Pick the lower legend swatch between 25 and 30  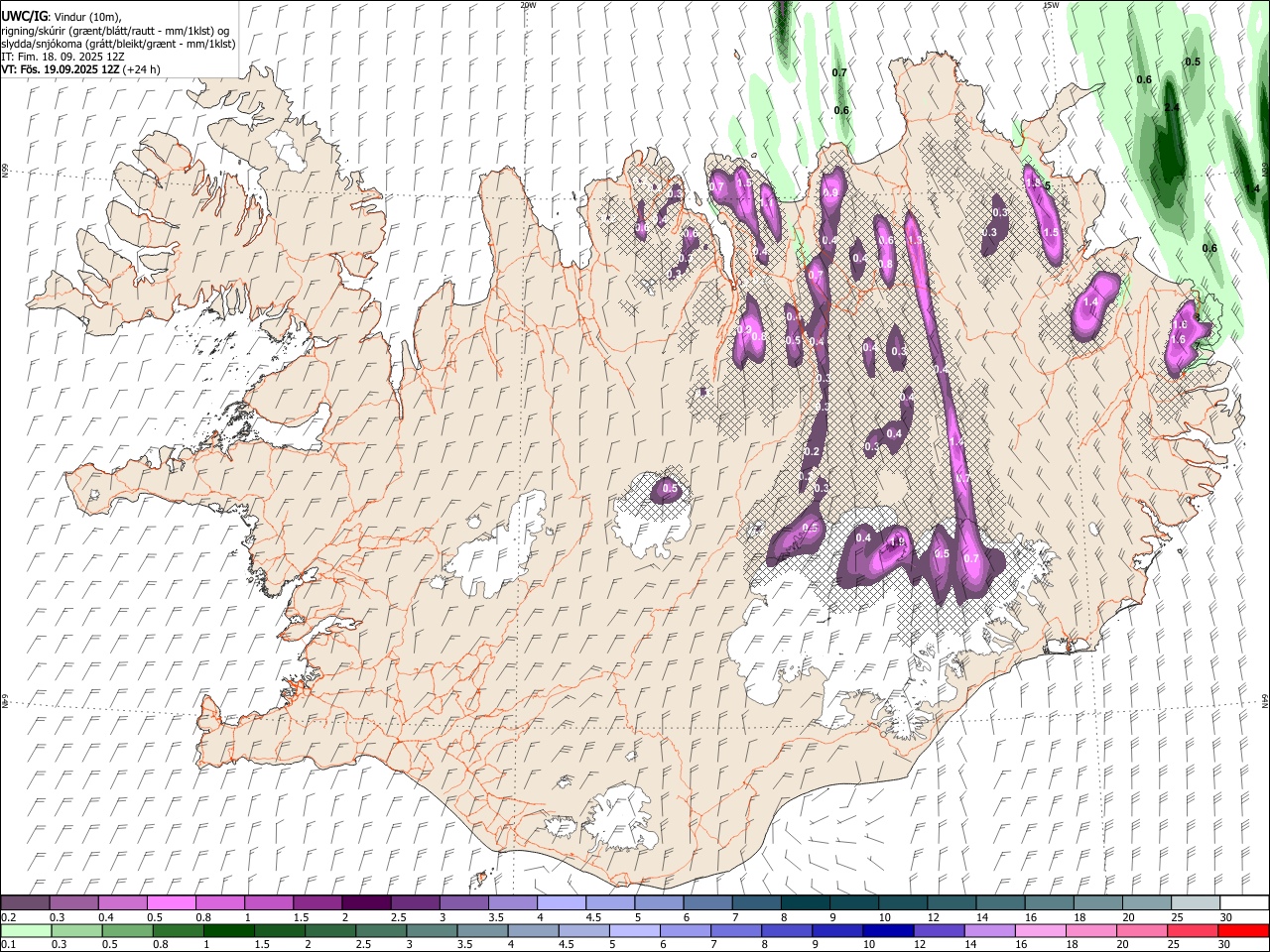click(1194, 930)
